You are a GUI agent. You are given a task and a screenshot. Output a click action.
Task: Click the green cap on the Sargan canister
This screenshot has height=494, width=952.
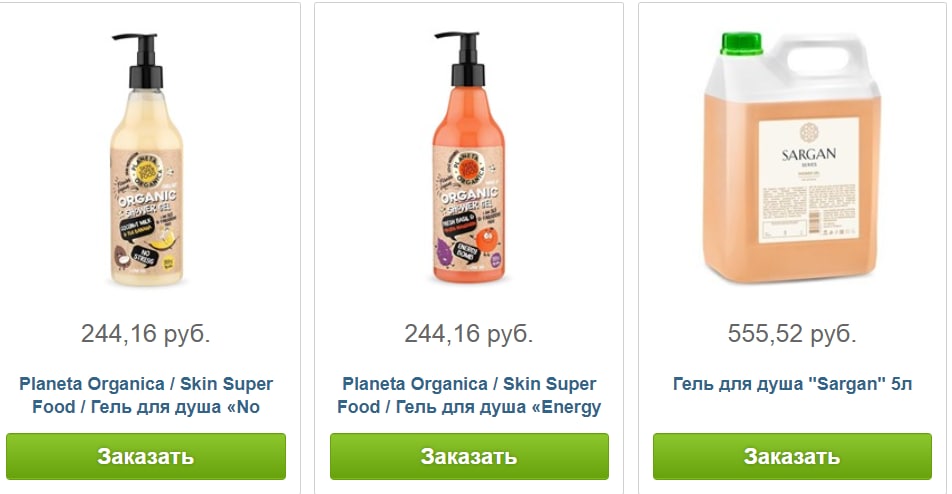741,44
